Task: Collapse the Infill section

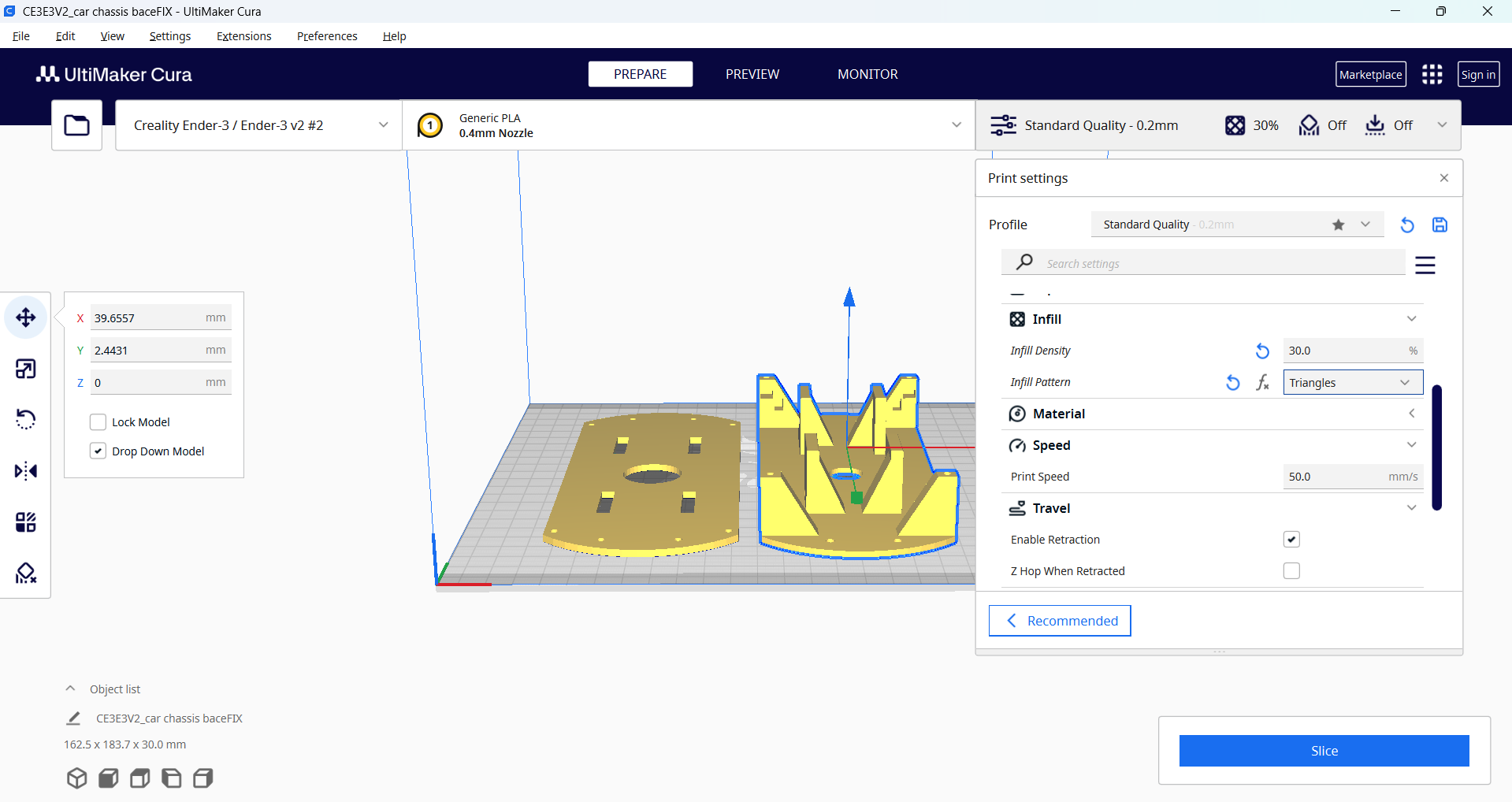Action: (x=1412, y=319)
